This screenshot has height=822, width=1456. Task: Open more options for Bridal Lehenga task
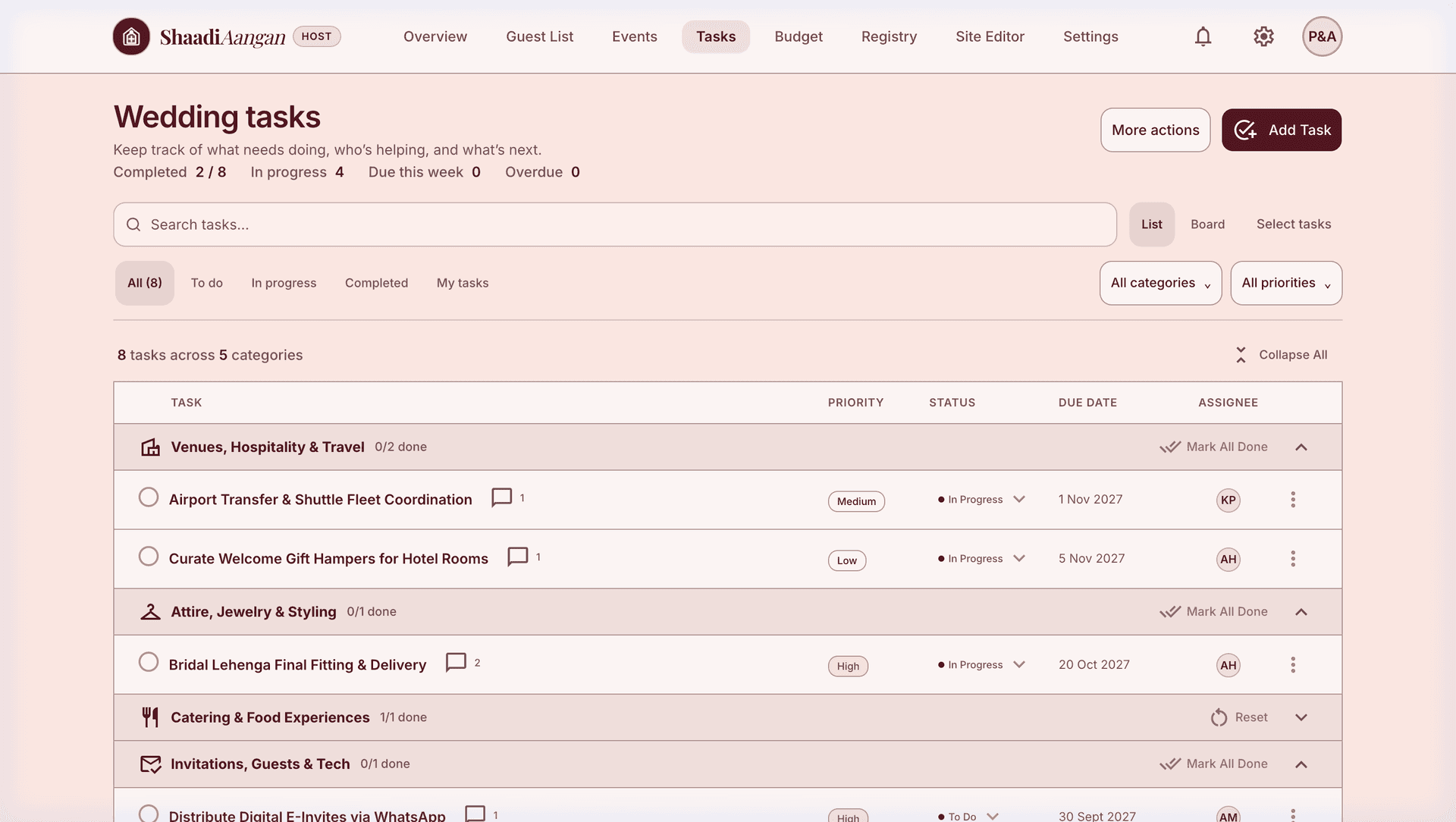[1293, 665]
